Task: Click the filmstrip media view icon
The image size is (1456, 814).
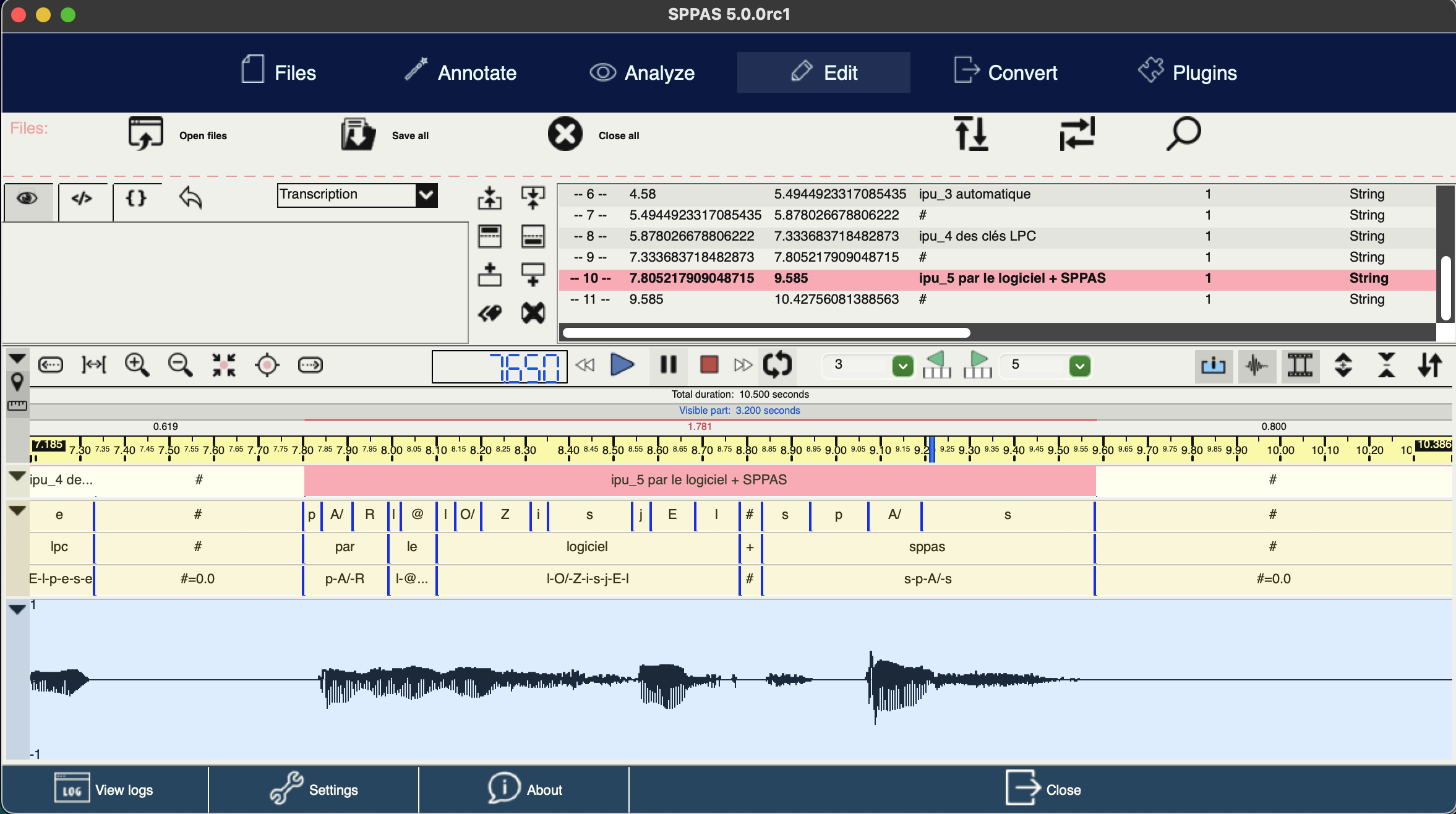Action: [1300, 366]
